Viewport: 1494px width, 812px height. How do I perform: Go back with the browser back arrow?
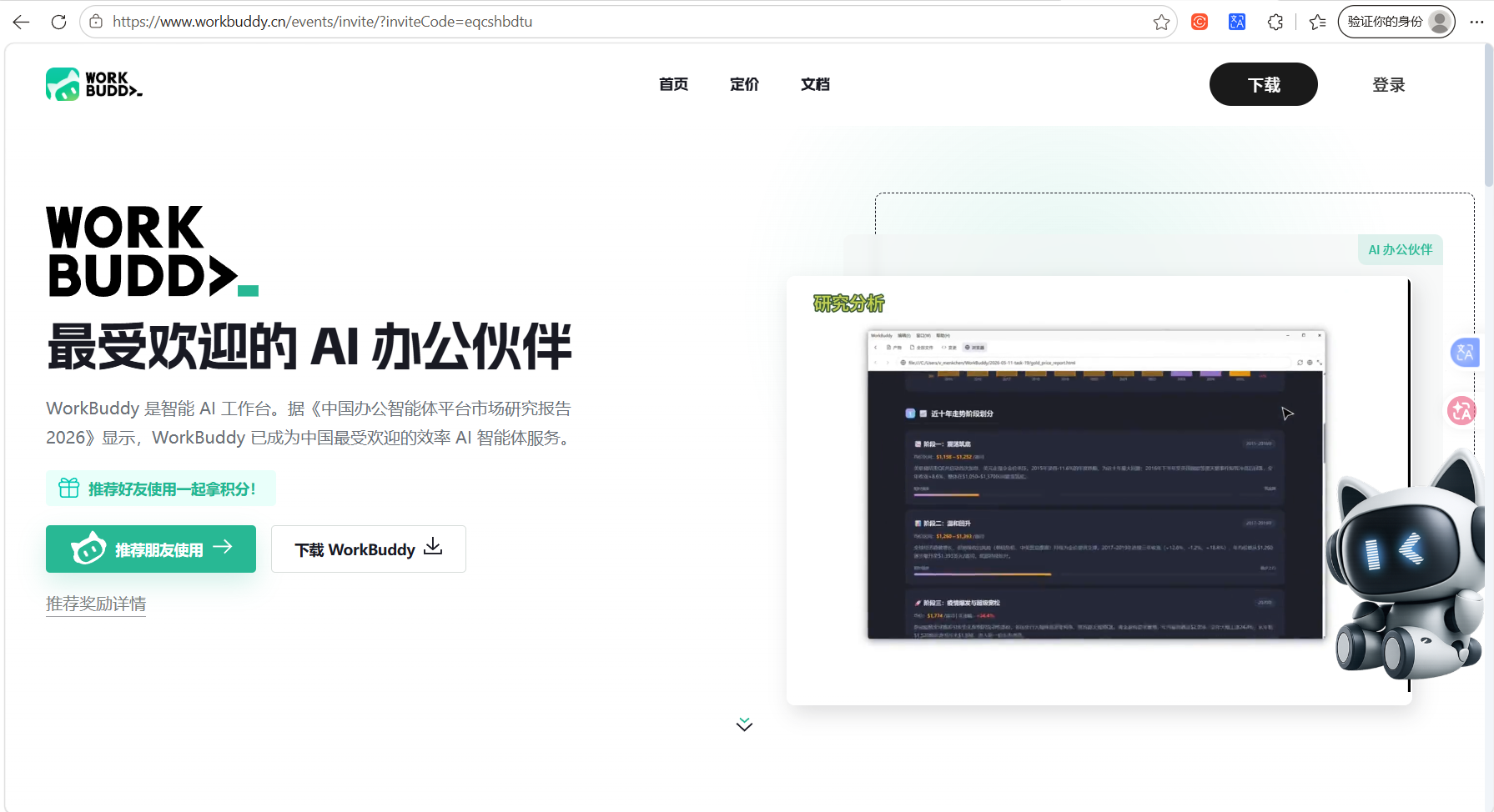pos(22,22)
